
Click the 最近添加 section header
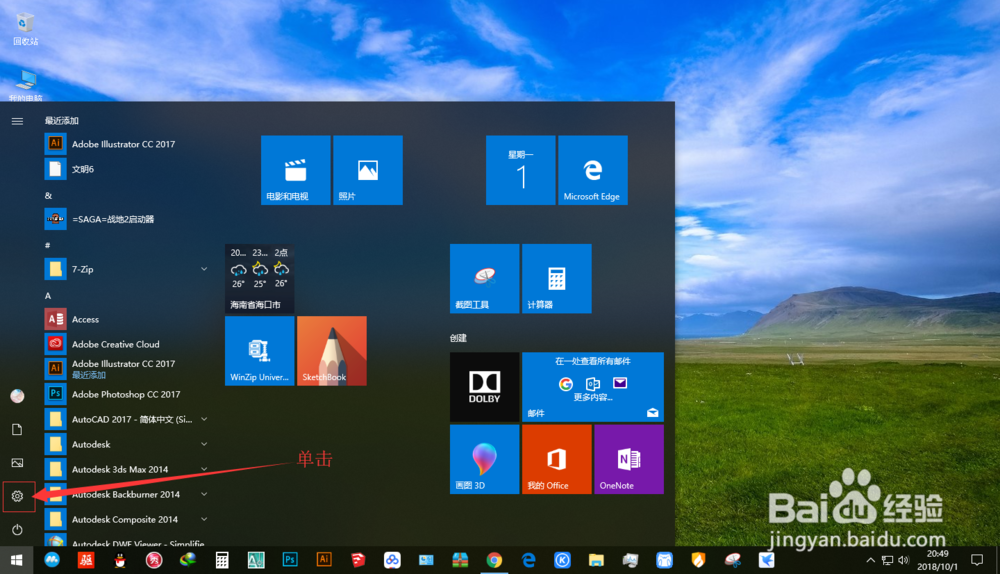(62, 121)
